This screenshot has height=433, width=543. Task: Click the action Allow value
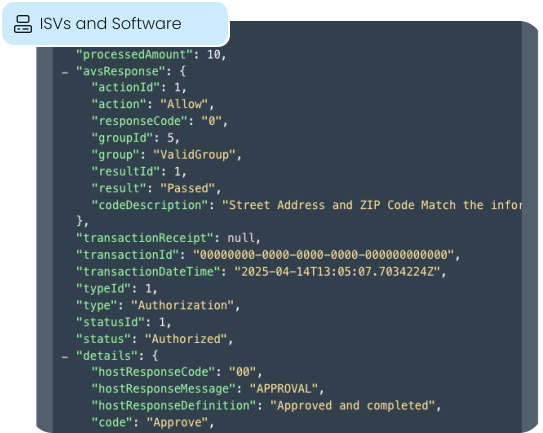click(184, 104)
